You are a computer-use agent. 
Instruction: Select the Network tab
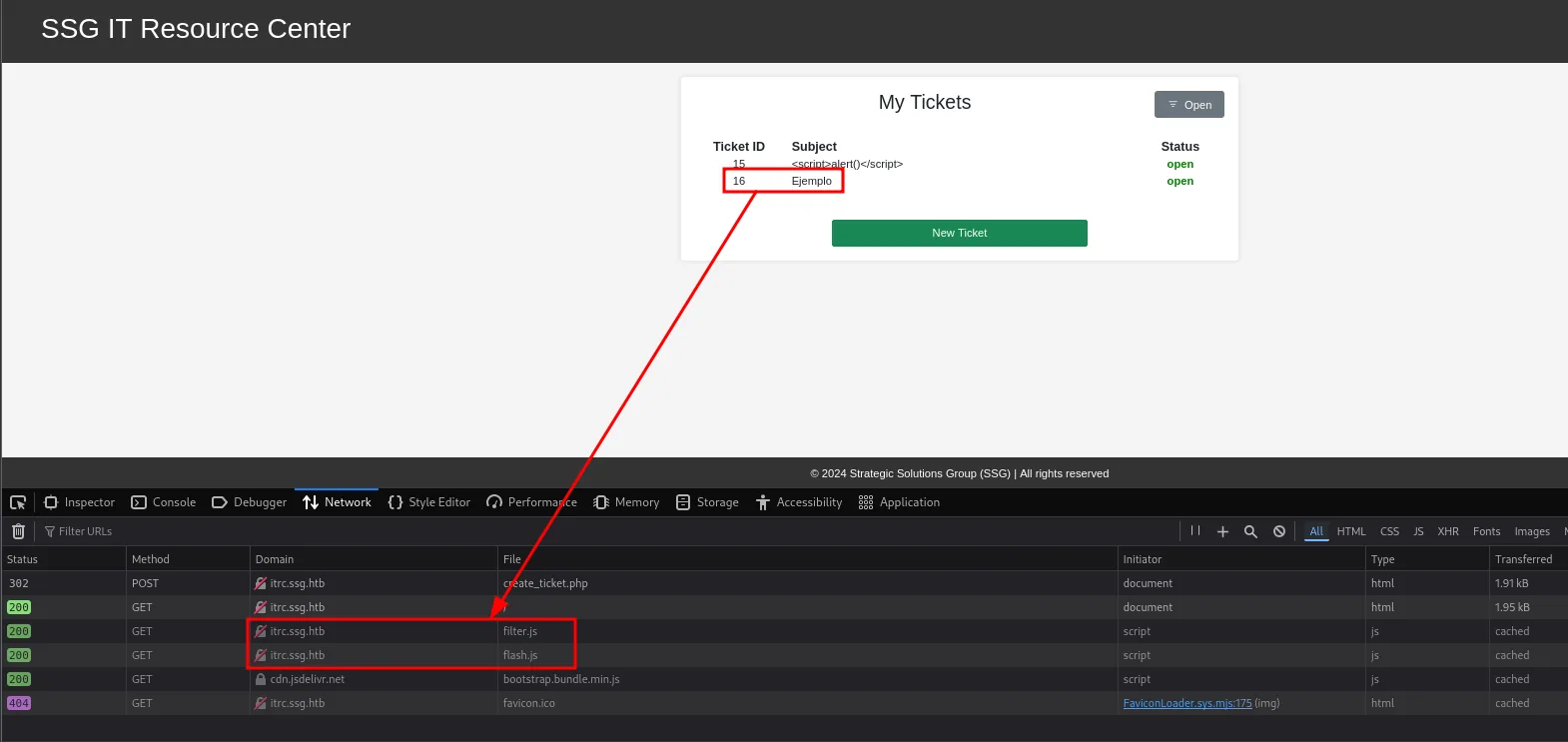(338, 502)
